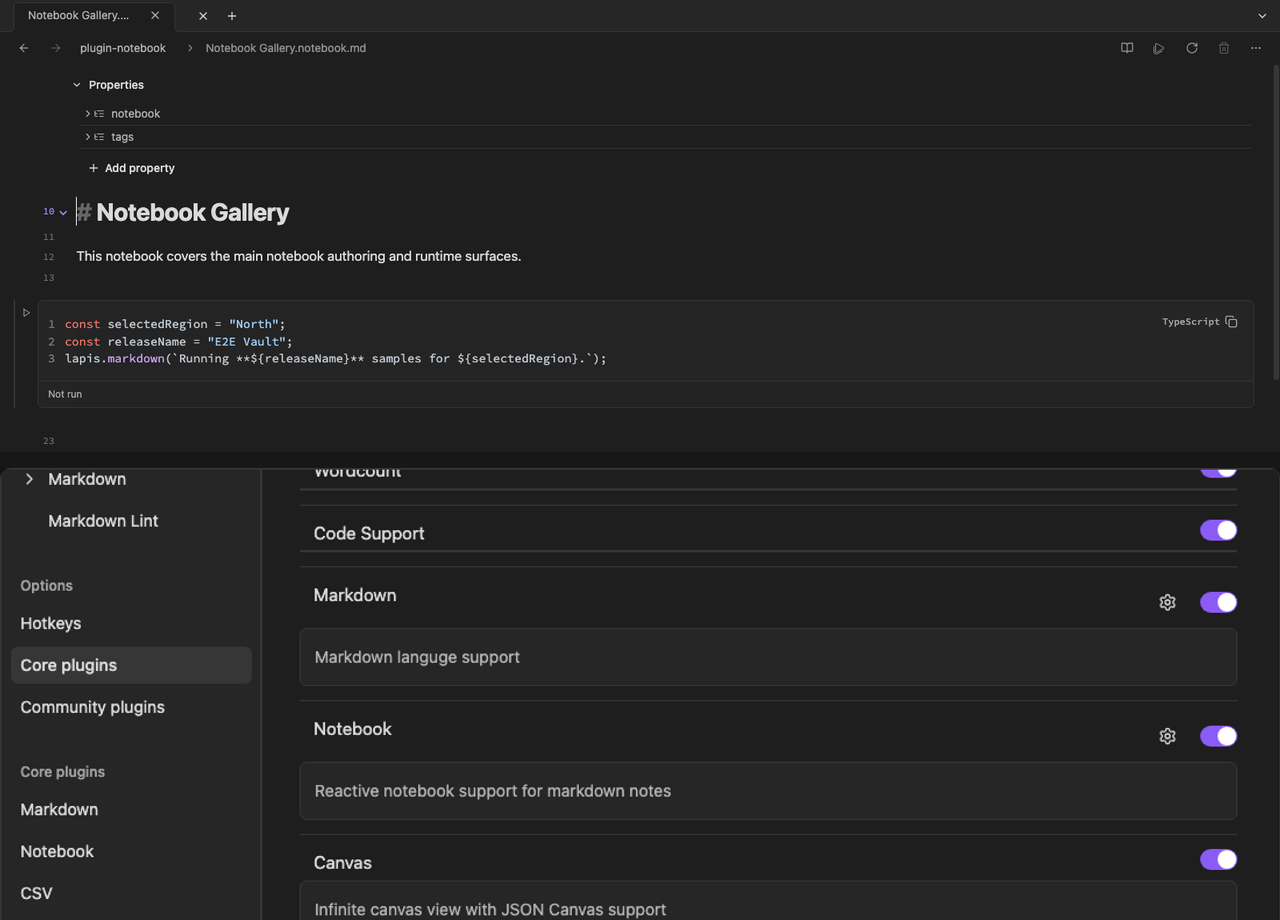Image resolution: width=1280 pixels, height=920 pixels.
Task: Click the tags property name
Action: pos(122,137)
